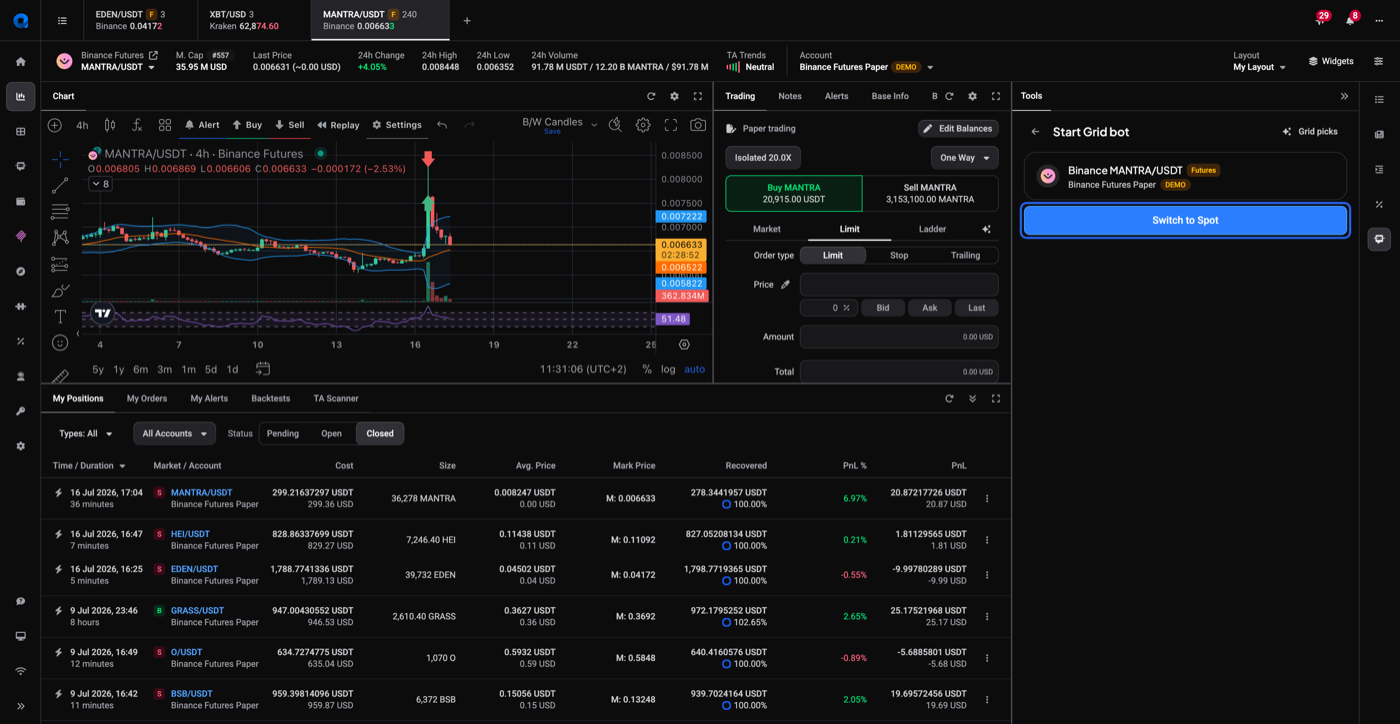Image resolution: width=1400 pixels, height=724 pixels.
Task: Filter positions by Pending status
Action: tap(283, 434)
